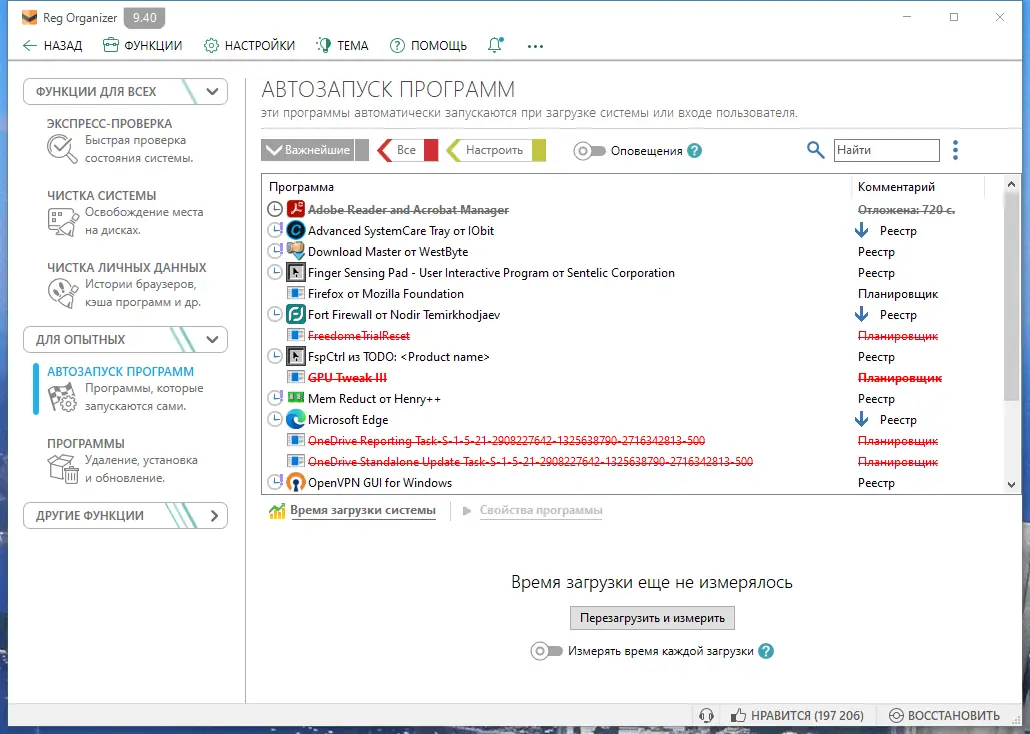
Task: Click the Advanced SystemCare Tray icon
Action: pos(296,231)
